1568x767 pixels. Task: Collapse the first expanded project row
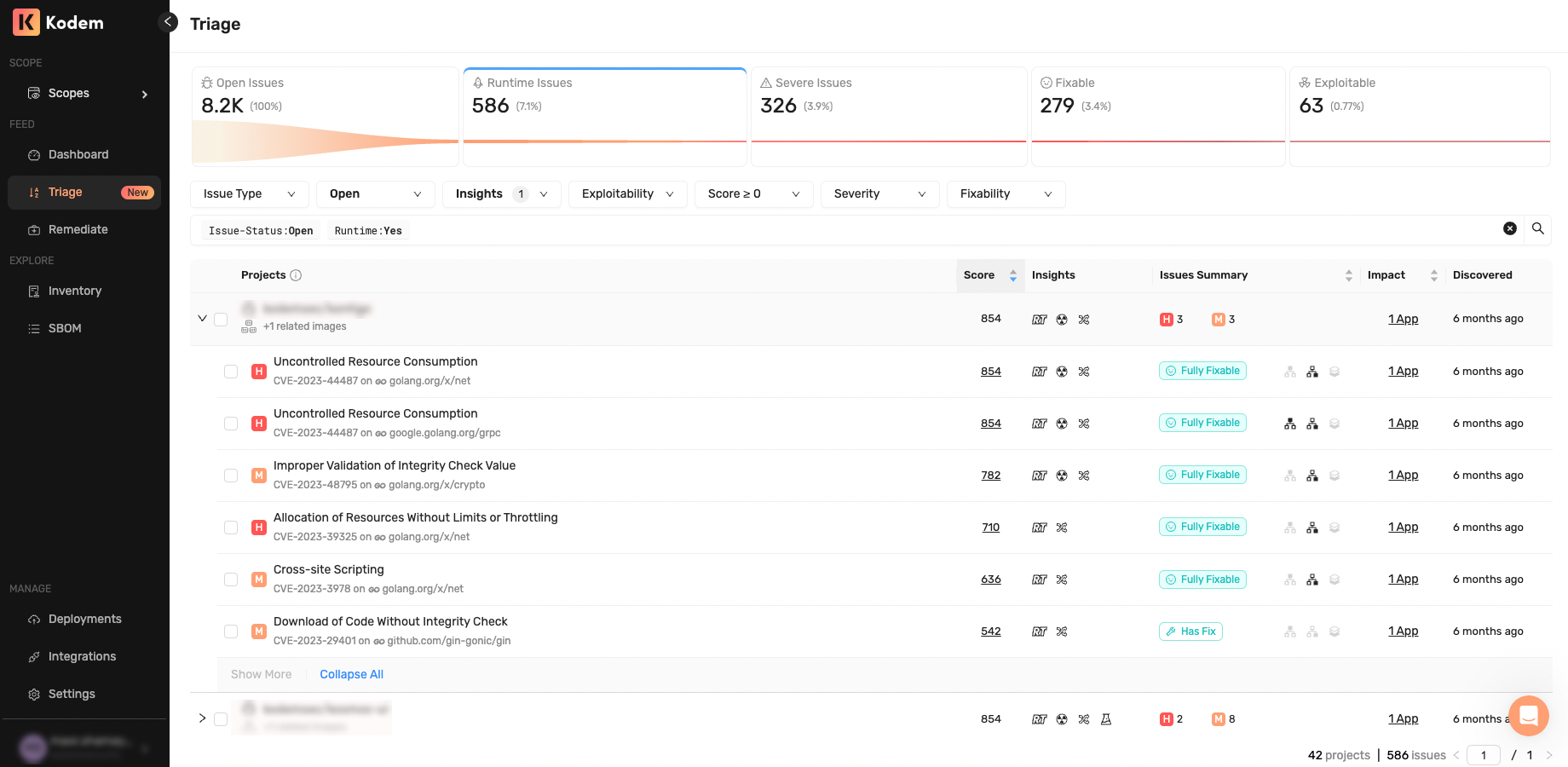(x=202, y=319)
